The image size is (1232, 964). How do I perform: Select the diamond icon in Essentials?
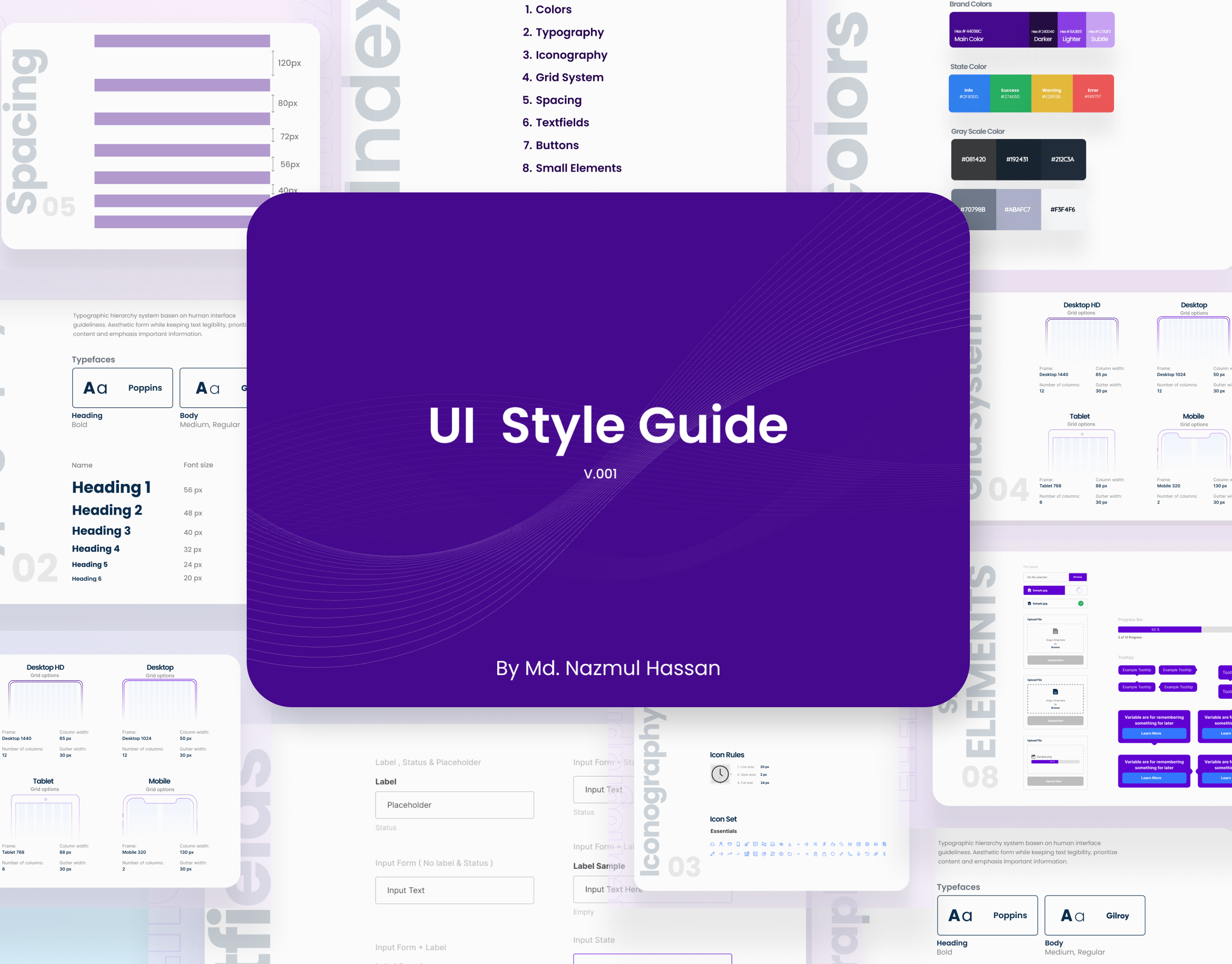click(x=729, y=844)
